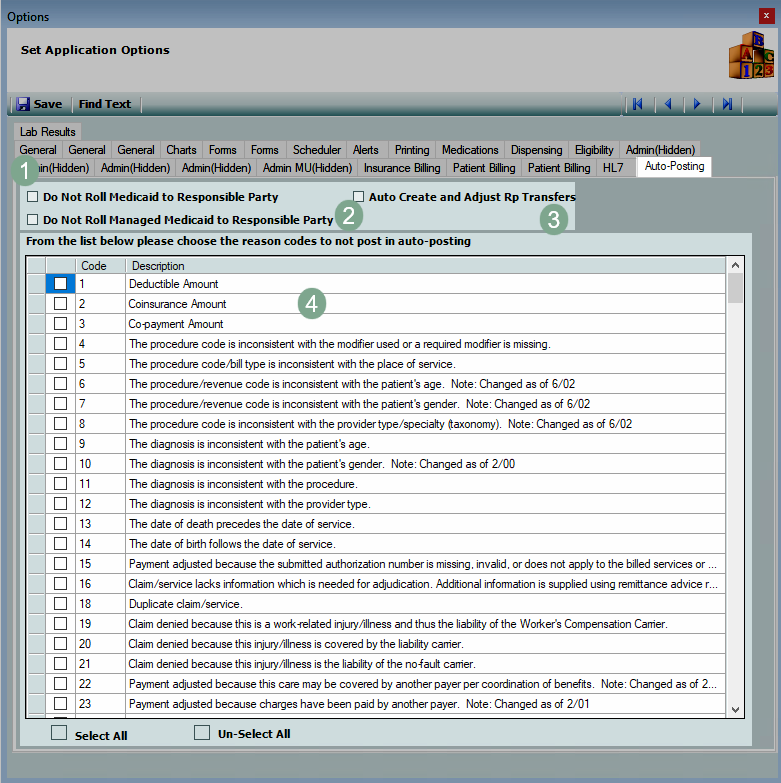
Task: Check Do Not Roll Managed Medicaid option
Action: click(33, 219)
